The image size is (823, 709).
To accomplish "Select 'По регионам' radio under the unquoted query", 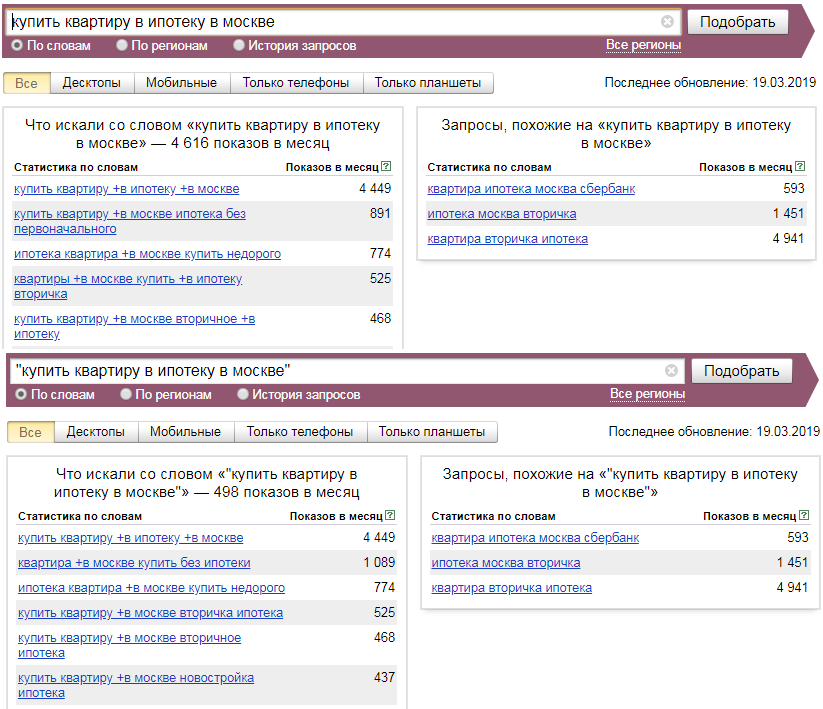I will pos(122,45).
